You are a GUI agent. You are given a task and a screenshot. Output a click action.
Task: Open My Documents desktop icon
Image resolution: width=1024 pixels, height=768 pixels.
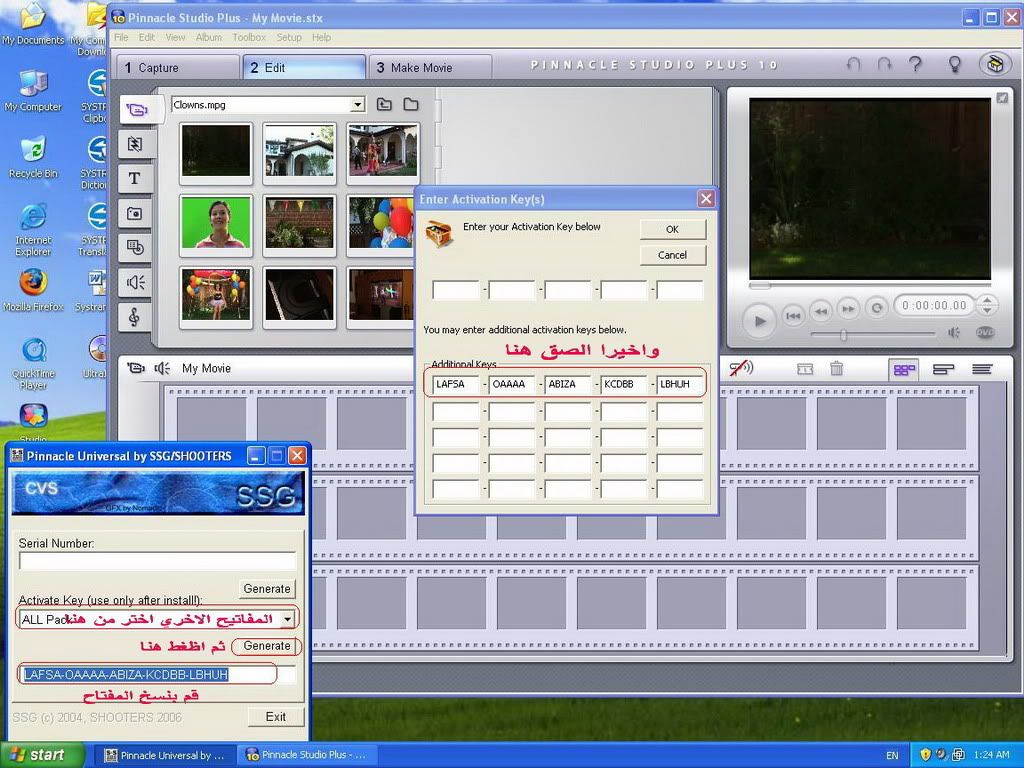(x=33, y=24)
